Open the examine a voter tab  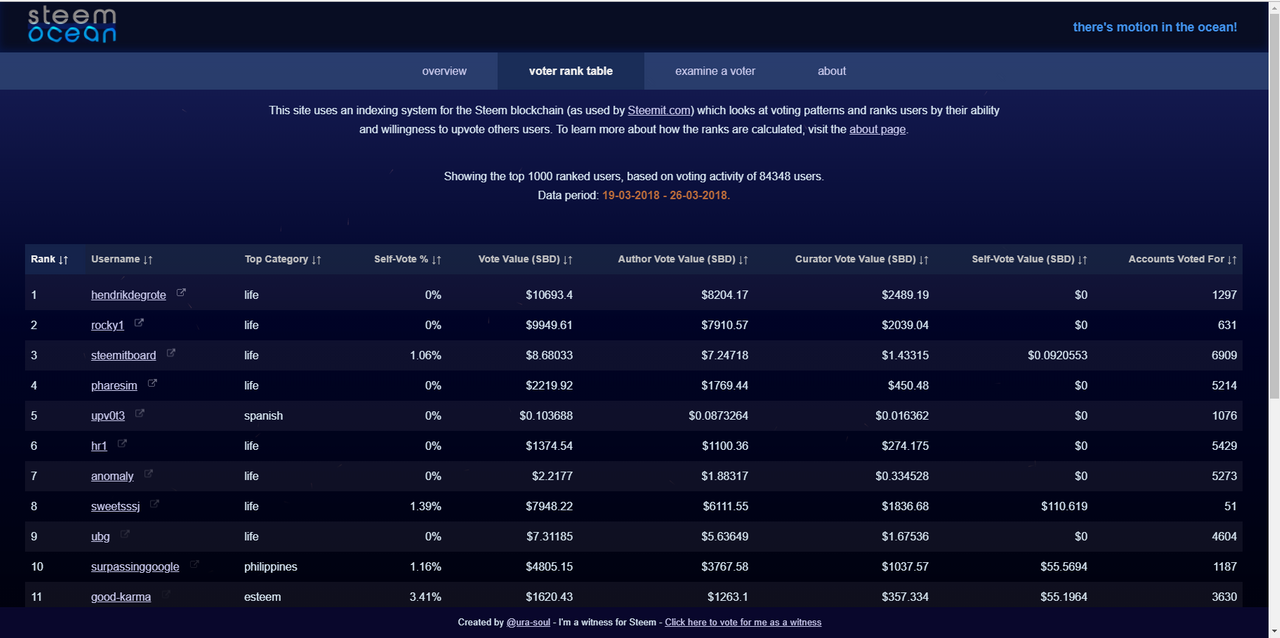pos(715,71)
